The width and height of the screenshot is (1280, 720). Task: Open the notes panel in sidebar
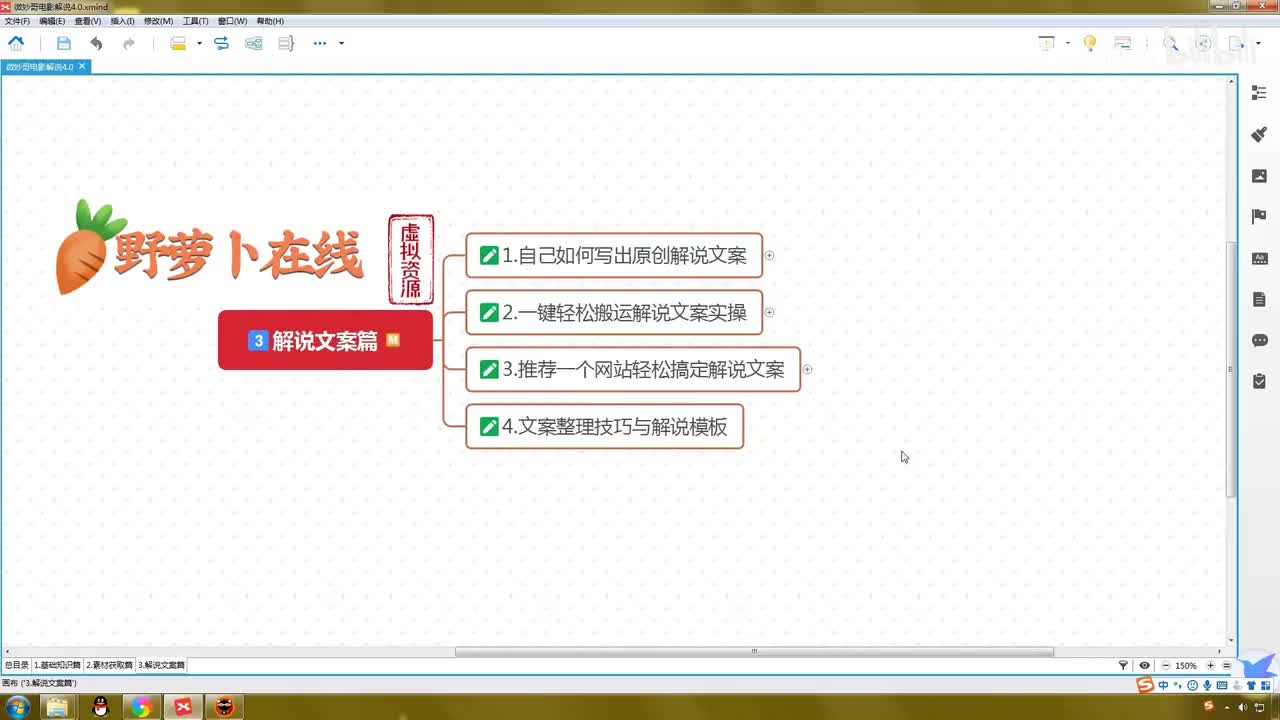(x=1259, y=299)
